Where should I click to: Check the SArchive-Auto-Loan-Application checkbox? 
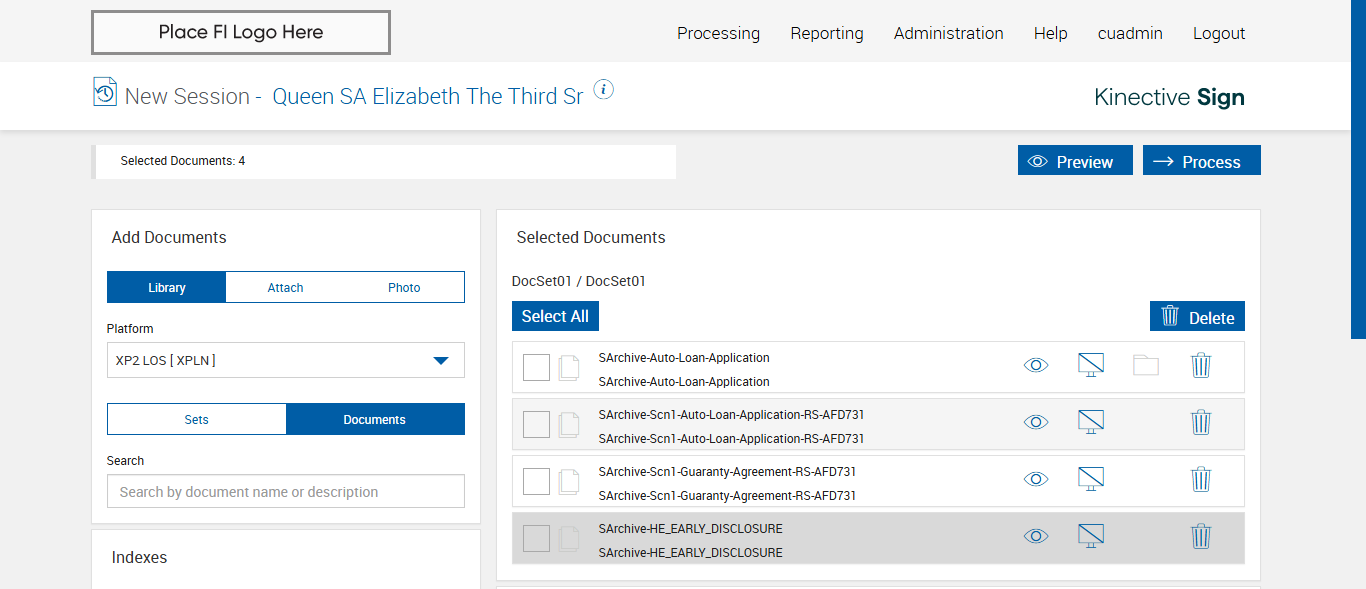[536, 367]
